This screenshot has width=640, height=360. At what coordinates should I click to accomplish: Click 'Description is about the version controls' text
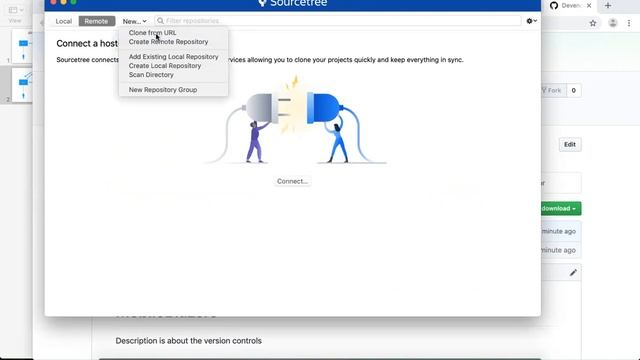pos(189,341)
